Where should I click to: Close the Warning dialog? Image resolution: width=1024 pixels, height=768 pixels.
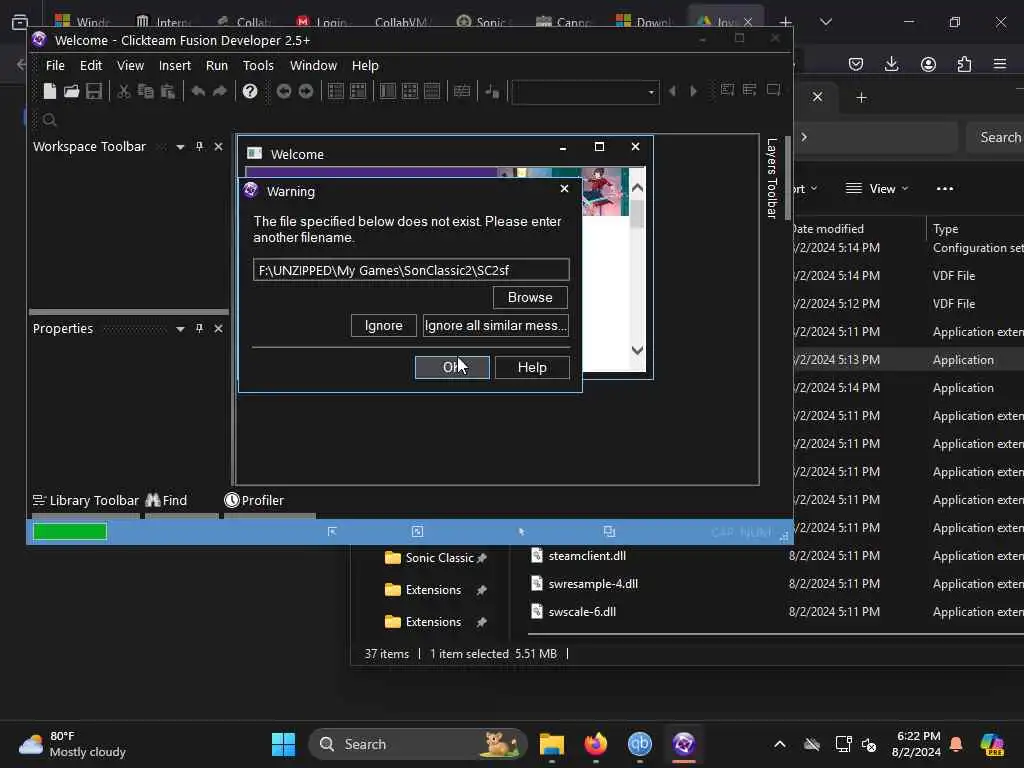[564, 189]
